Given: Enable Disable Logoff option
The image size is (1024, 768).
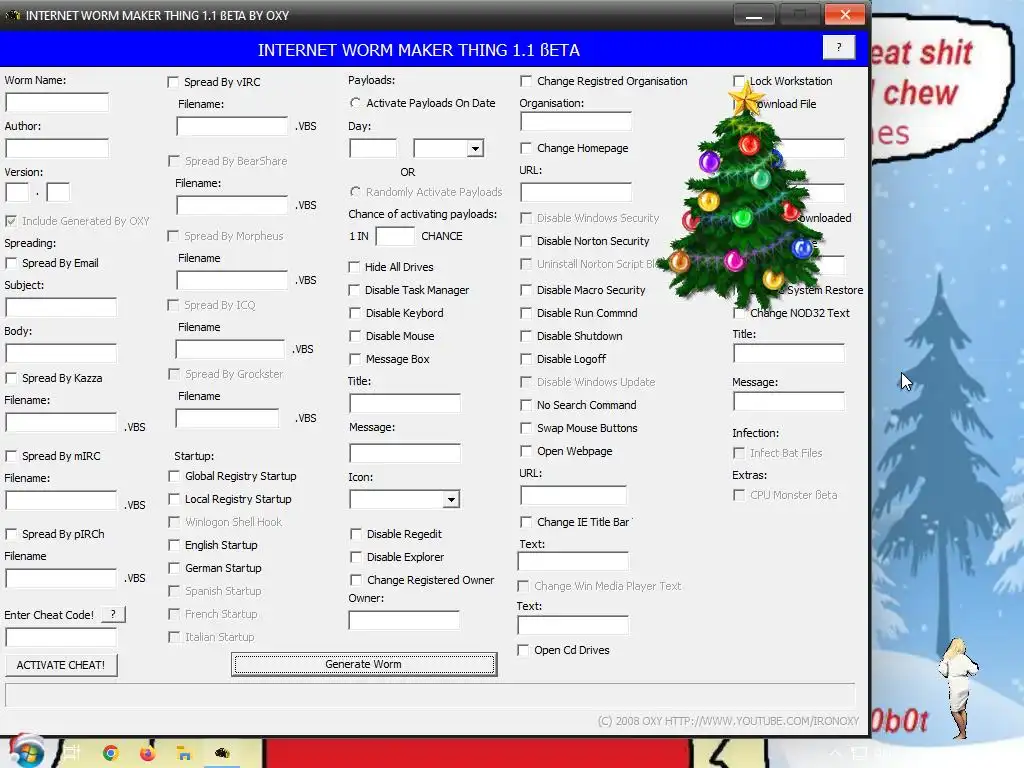Looking at the screenshot, I should click(526, 359).
